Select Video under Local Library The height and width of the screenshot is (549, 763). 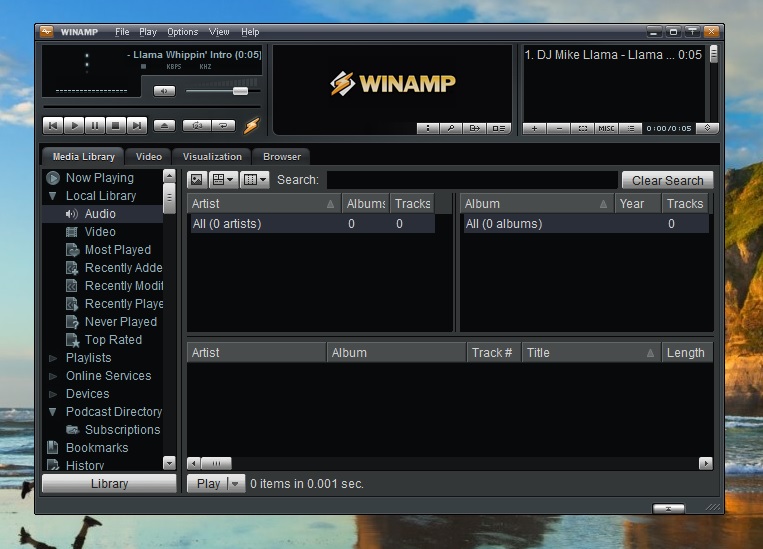(x=100, y=232)
